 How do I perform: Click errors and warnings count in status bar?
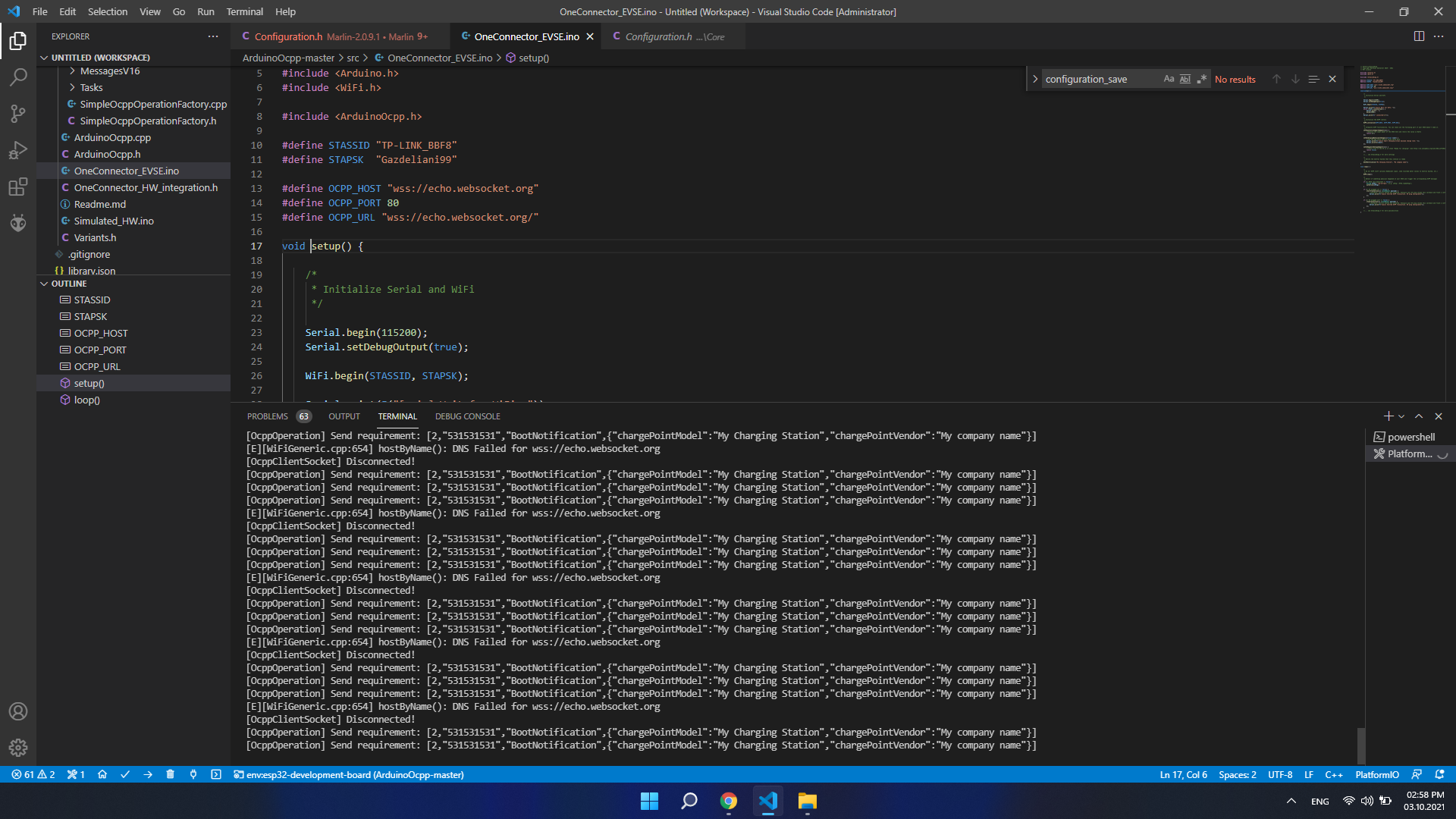(33, 774)
